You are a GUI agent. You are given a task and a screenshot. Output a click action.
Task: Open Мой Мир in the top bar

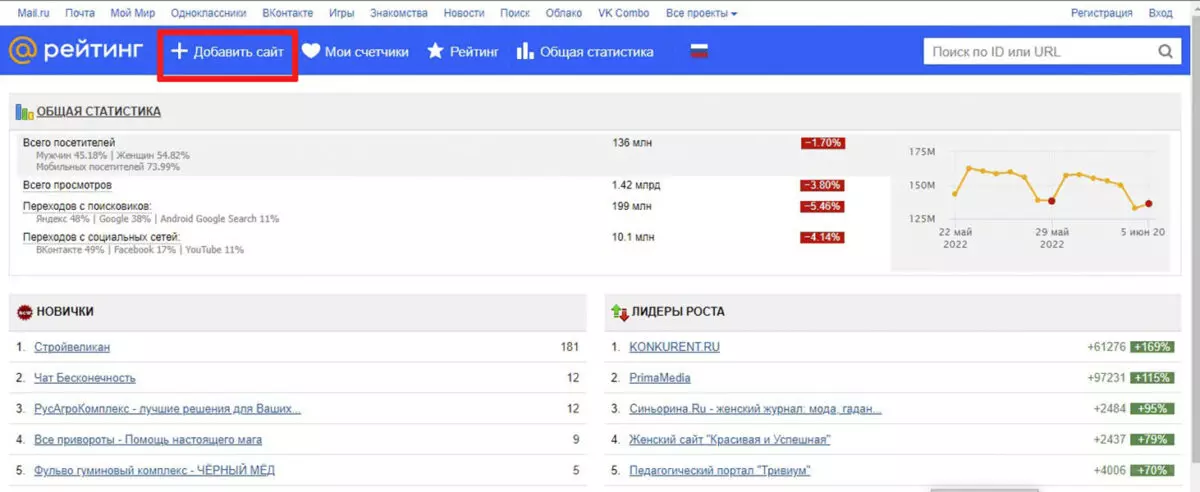pyautogui.click(x=133, y=13)
